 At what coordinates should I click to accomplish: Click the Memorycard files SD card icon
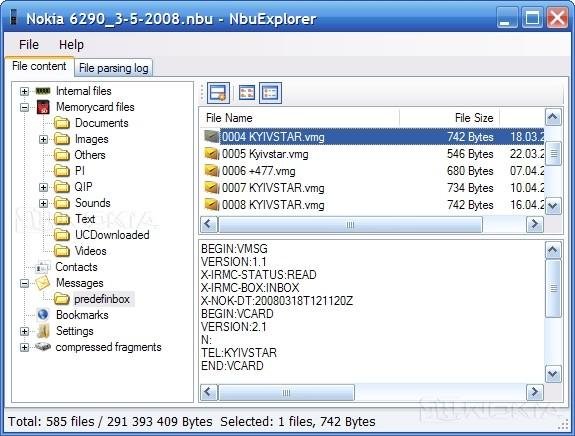[43, 107]
